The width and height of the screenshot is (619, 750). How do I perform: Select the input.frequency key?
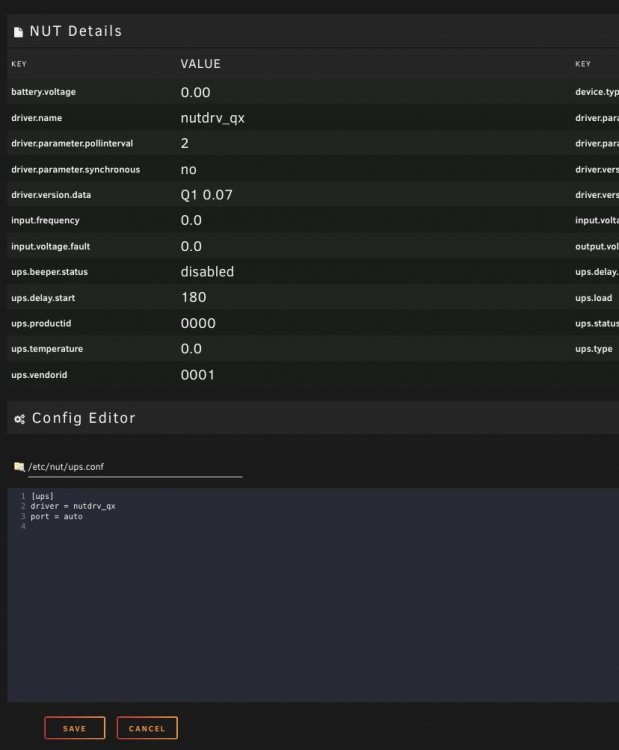[45, 221]
